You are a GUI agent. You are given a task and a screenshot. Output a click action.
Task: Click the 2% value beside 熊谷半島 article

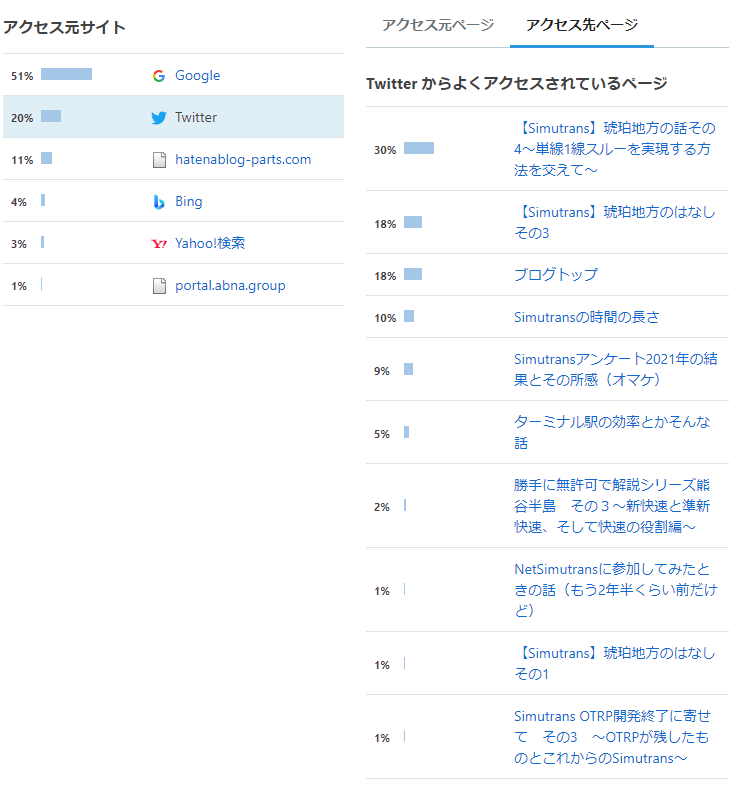click(382, 507)
